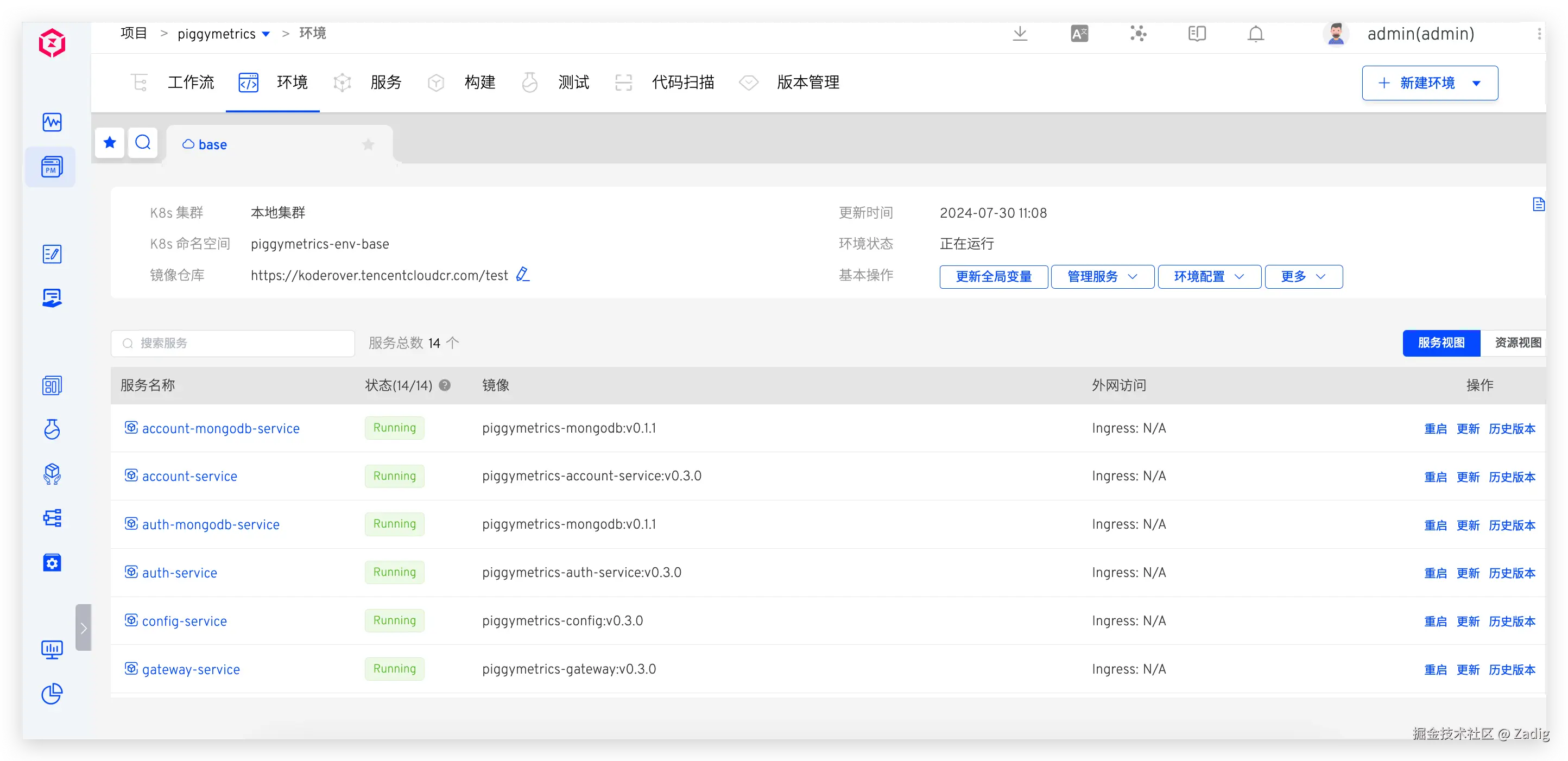
Task: Expand the 更多 dropdown button
Action: pyautogui.click(x=1303, y=277)
